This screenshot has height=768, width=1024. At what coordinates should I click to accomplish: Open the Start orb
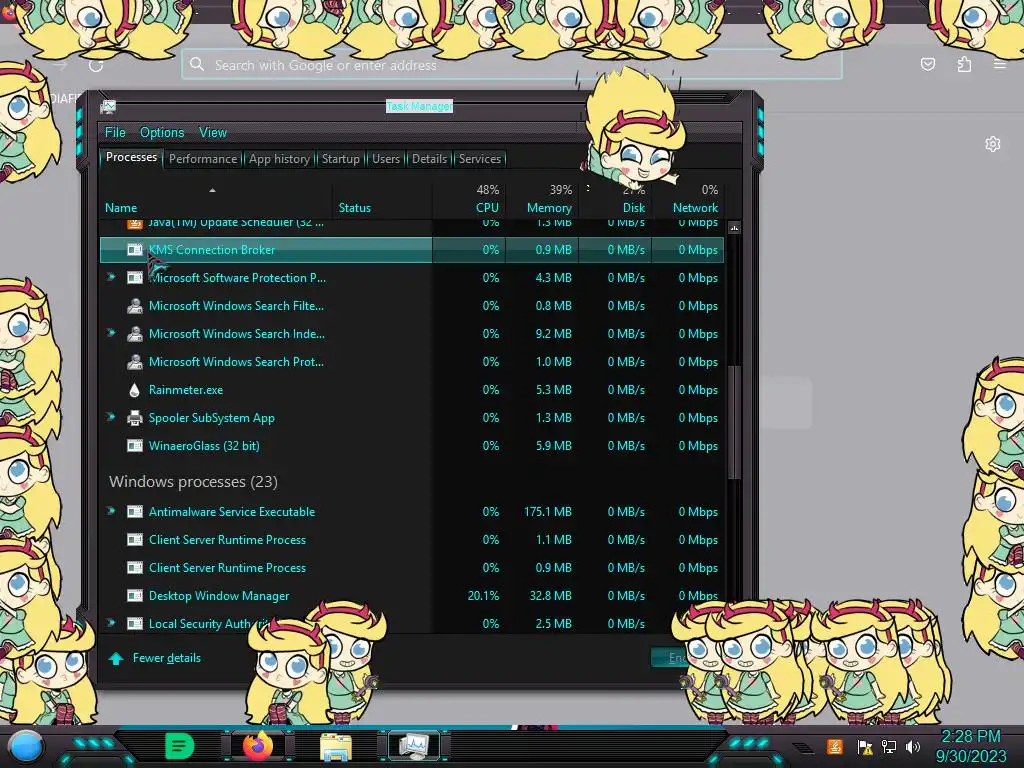coord(26,747)
